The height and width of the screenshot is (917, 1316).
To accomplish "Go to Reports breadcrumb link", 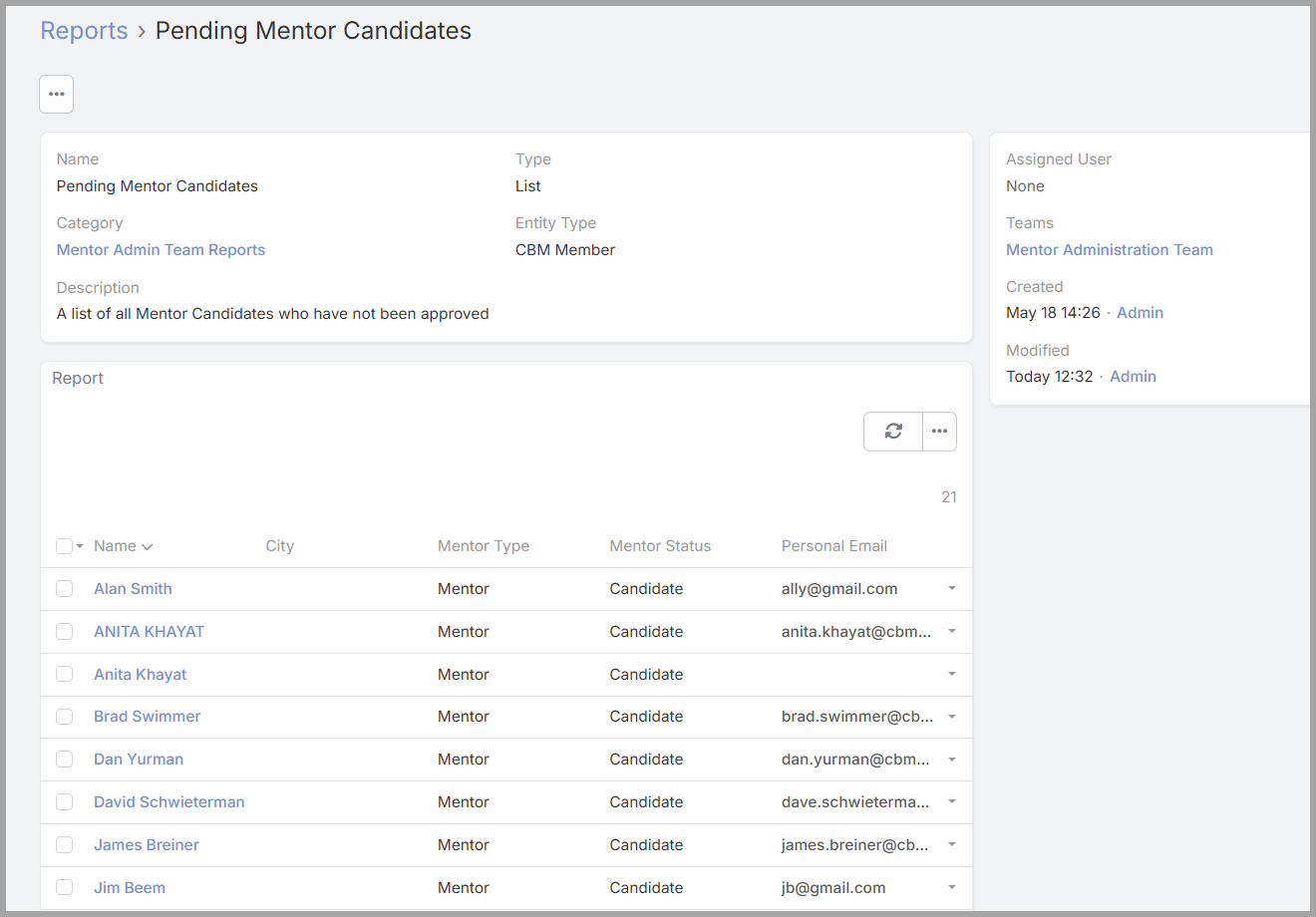I will tap(84, 31).
